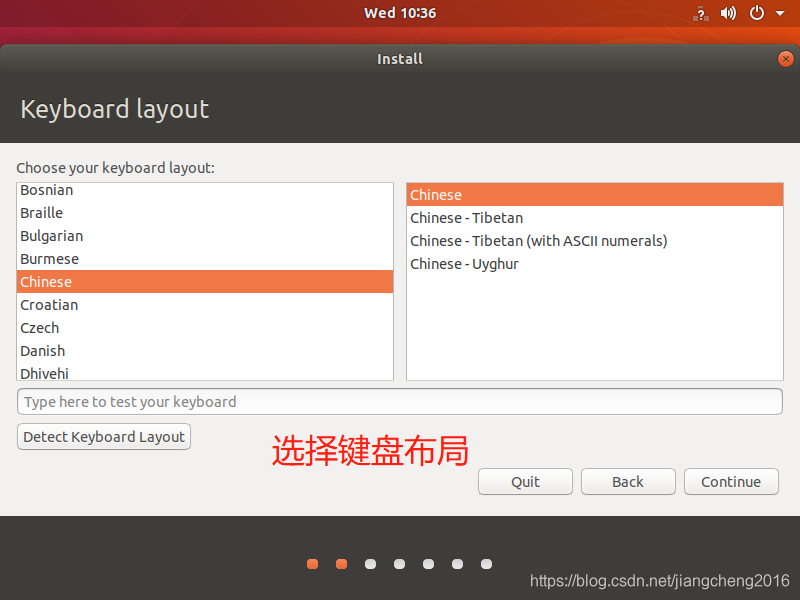Select Bosnian in the language list
This screenshot has height=600, width=800.
[205, 190]
